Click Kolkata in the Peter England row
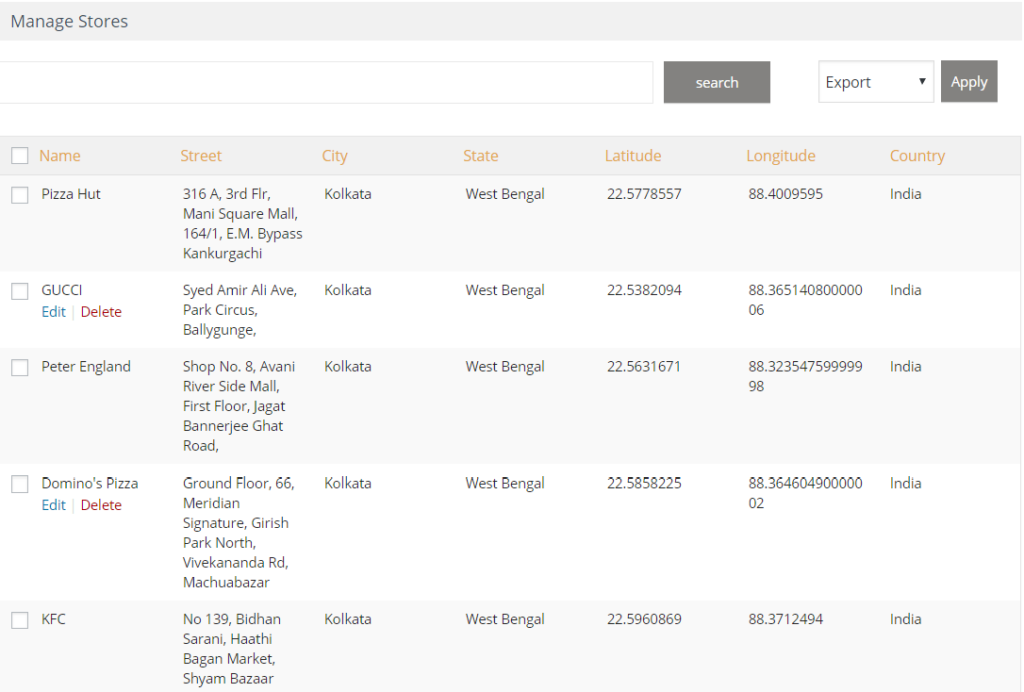This screenshot has height=692, width=1024. 347,366
